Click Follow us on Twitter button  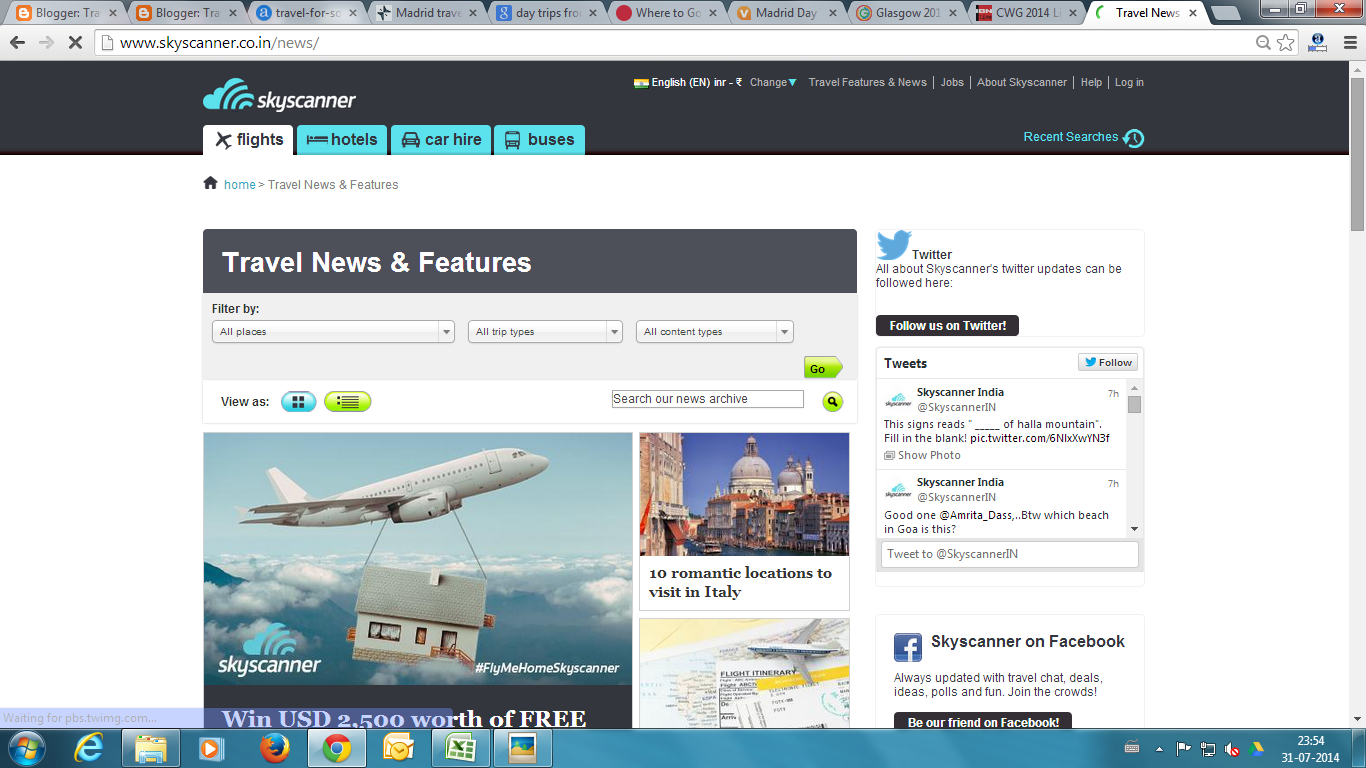click(947, 326)
